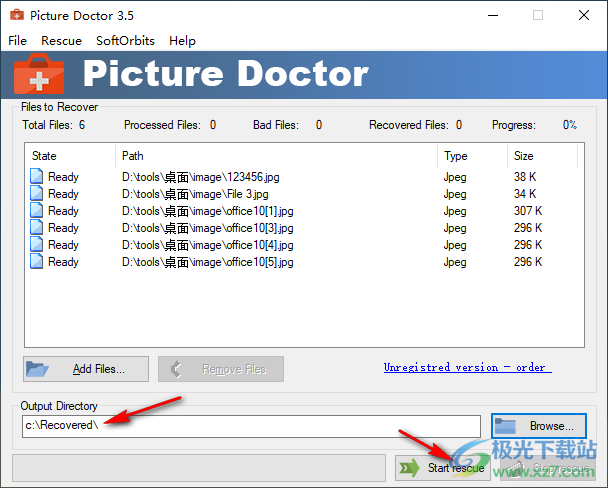Viewport: 608px width, 488px height.
Task: Open the Unregistered version order link
Action: 468,367
